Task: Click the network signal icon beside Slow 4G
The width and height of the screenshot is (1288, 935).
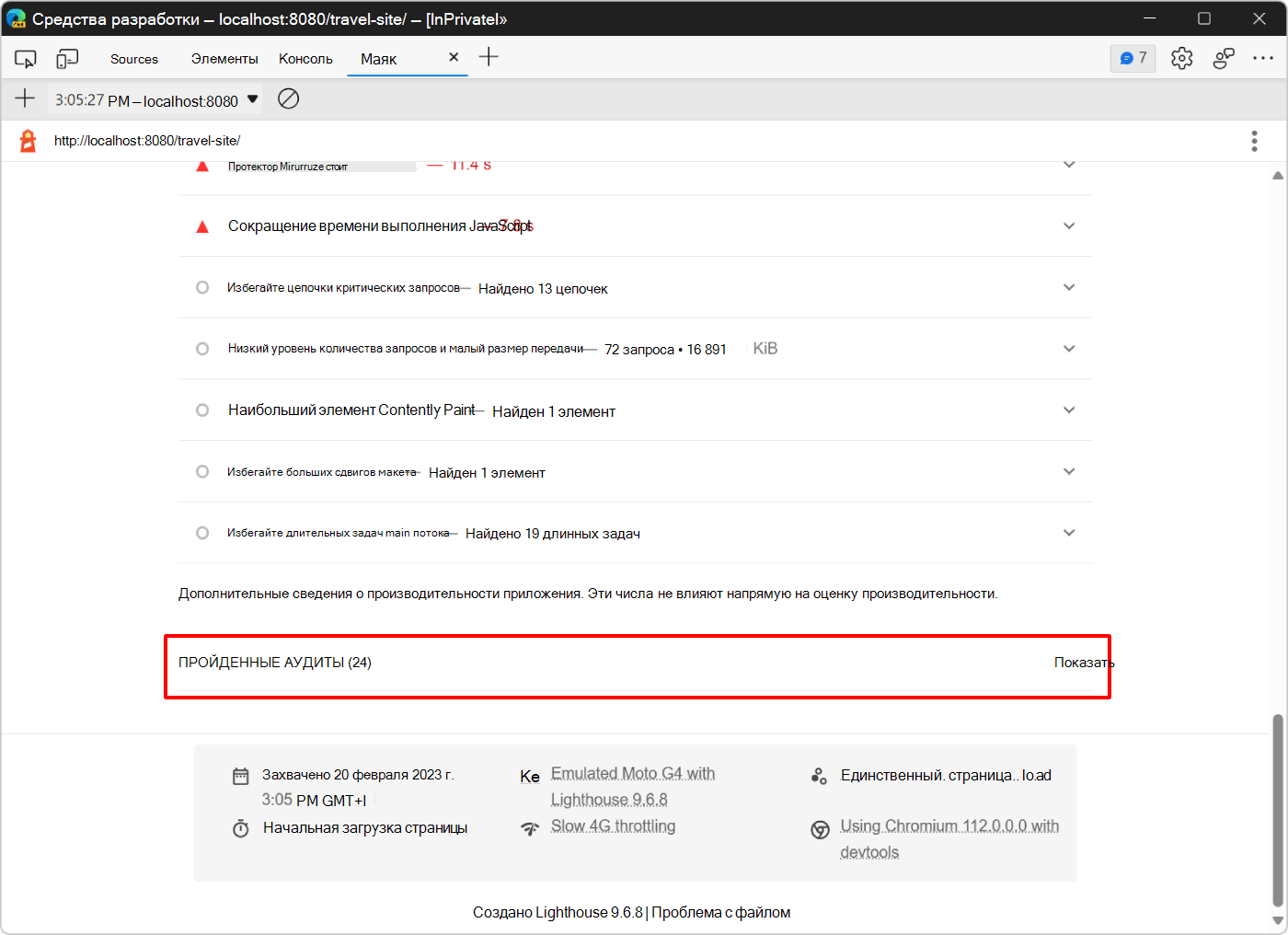Action: coord(530,828)
